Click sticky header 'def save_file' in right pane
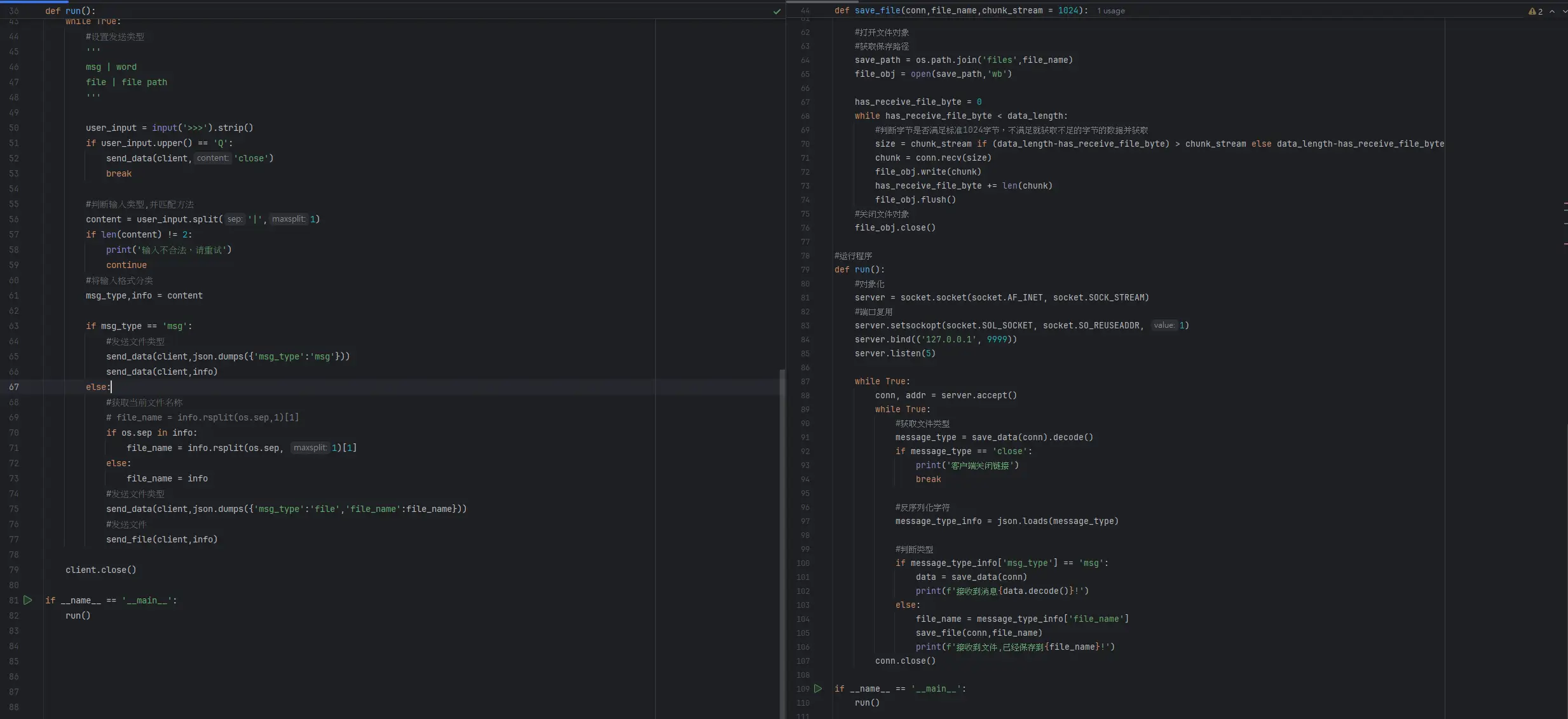 click(961, 11)
